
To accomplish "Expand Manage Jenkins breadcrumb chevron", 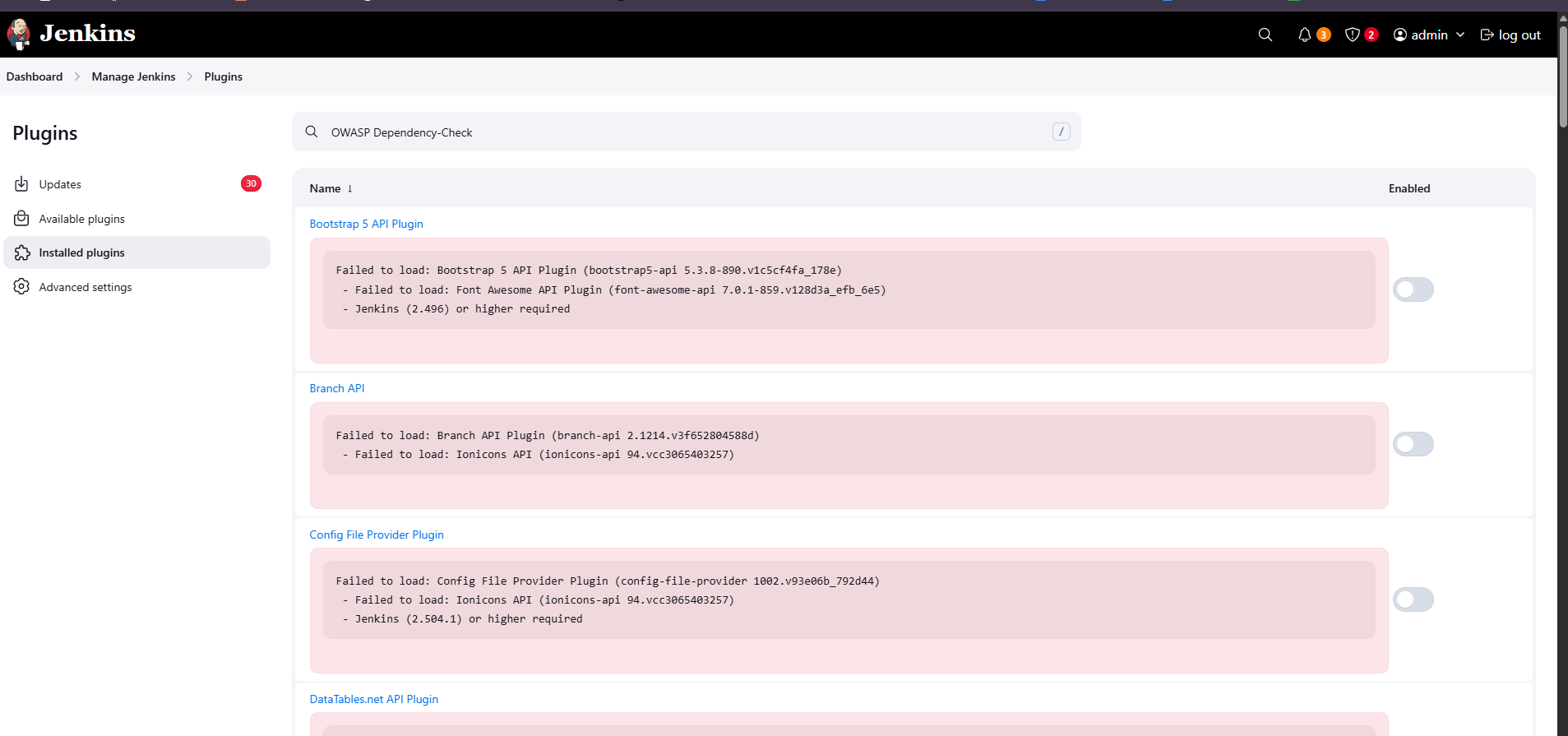I will click(190, 76).
